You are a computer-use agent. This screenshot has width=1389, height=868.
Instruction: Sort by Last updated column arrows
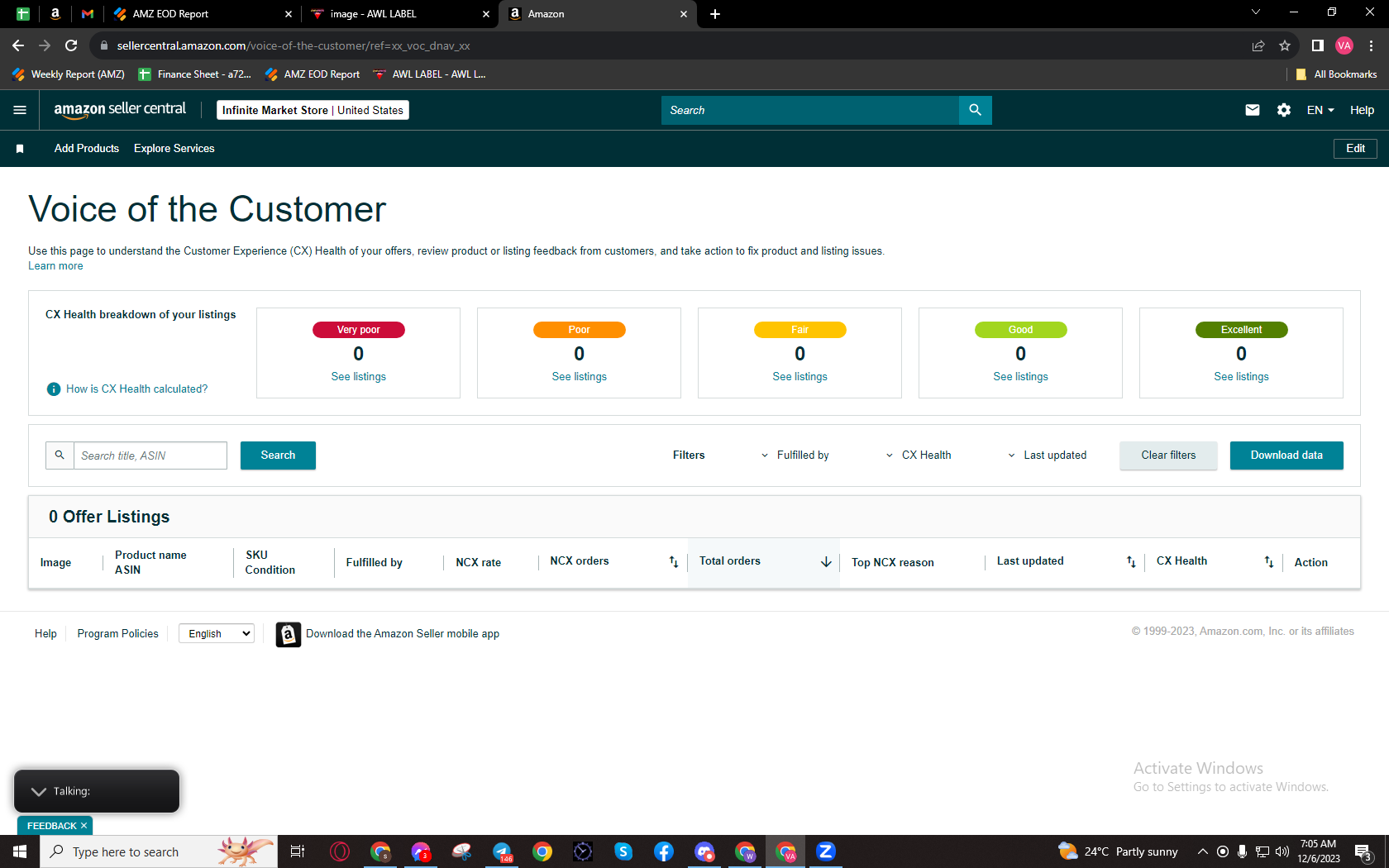[1131, 562]
